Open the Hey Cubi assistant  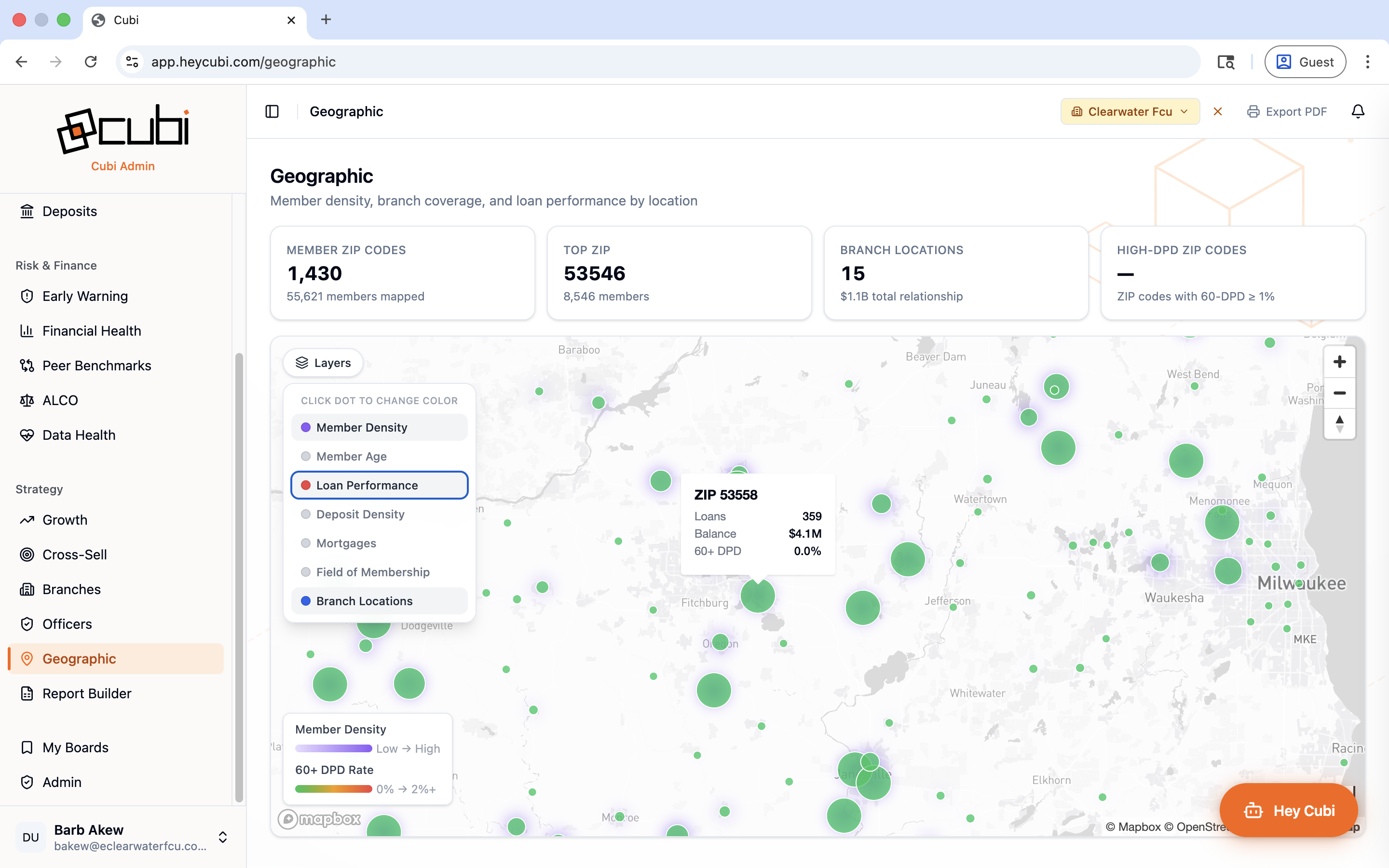pyautogui.click(x=1289, y=811)
